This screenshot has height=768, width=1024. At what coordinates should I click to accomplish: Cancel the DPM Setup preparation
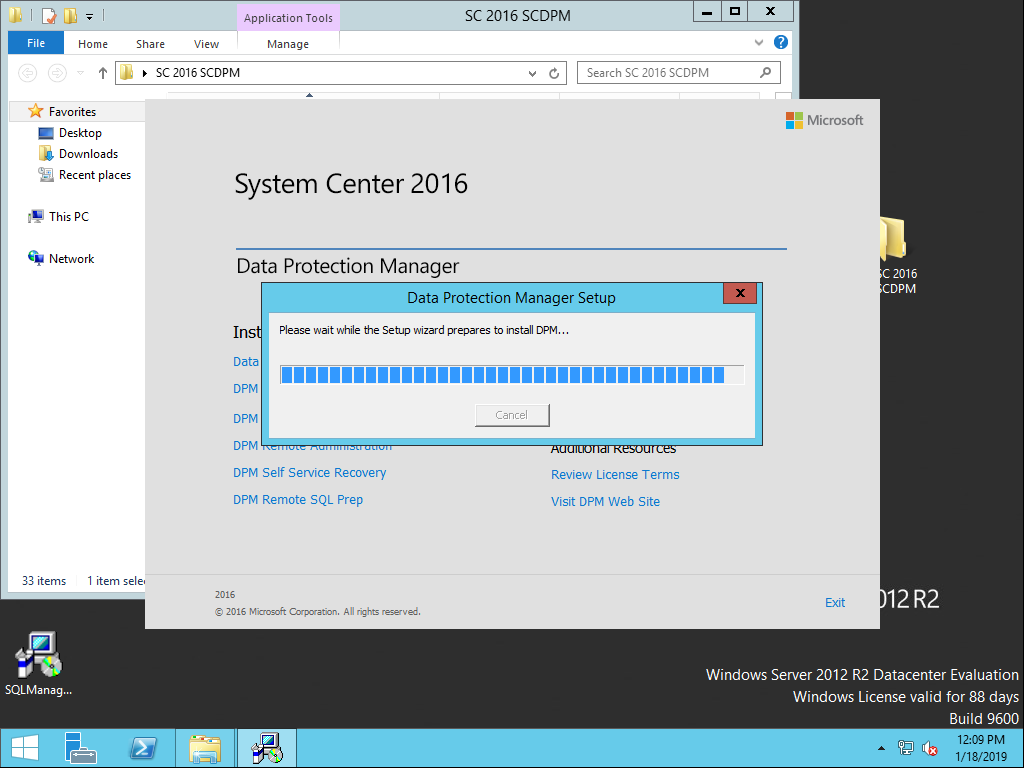511,414
